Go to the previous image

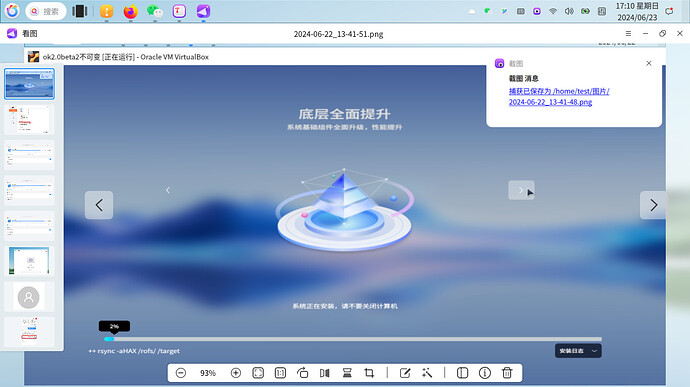coord(99,205)
